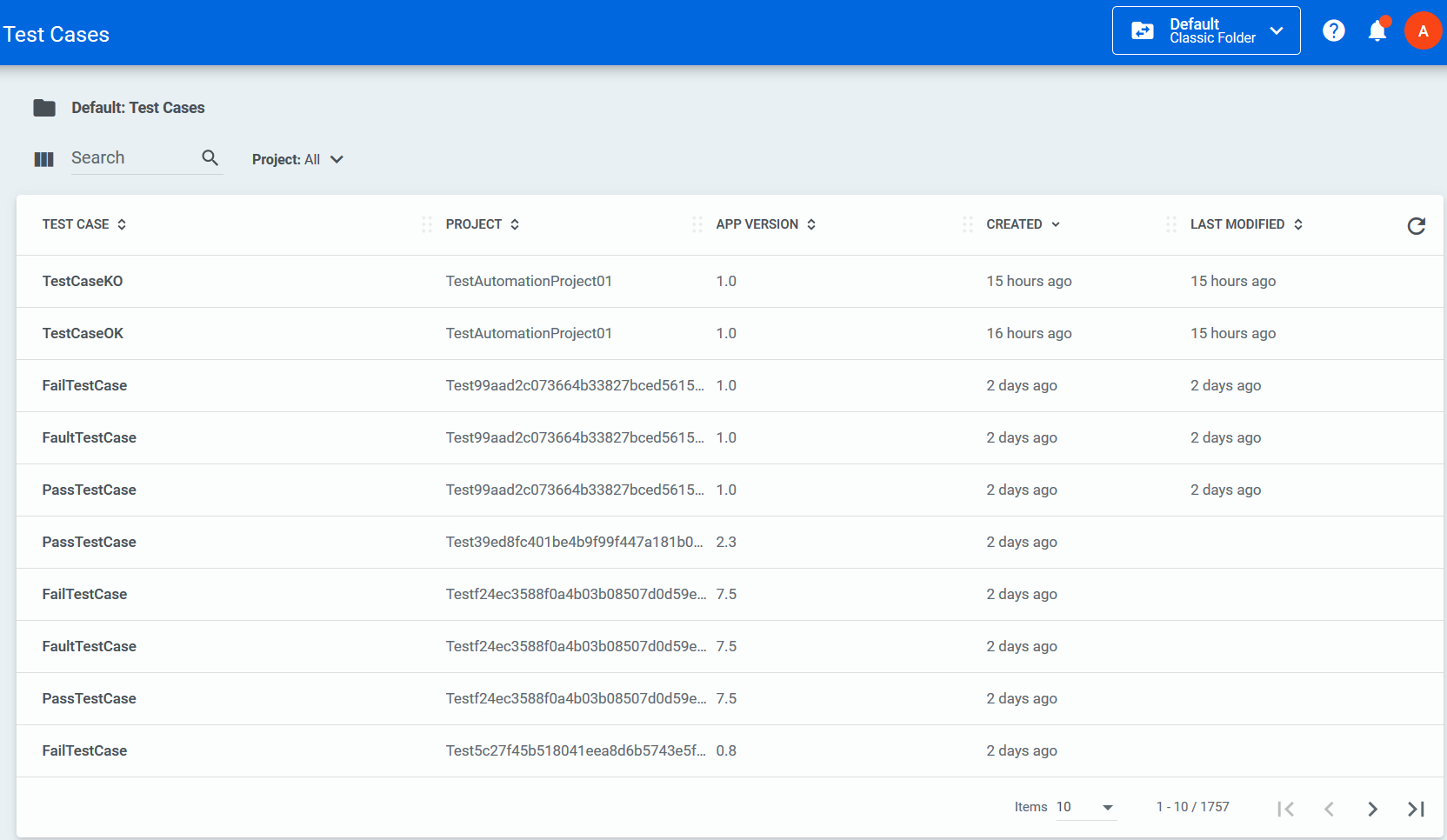Image resolution: width=1447 pixels, height=840 pixels.
Task: Open the notifications bell
Action: [1377, 30]
